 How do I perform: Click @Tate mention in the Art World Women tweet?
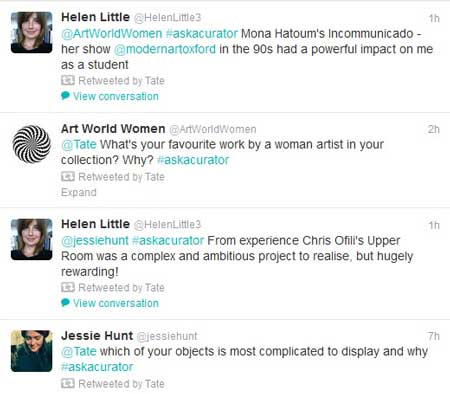coord(79,145)
